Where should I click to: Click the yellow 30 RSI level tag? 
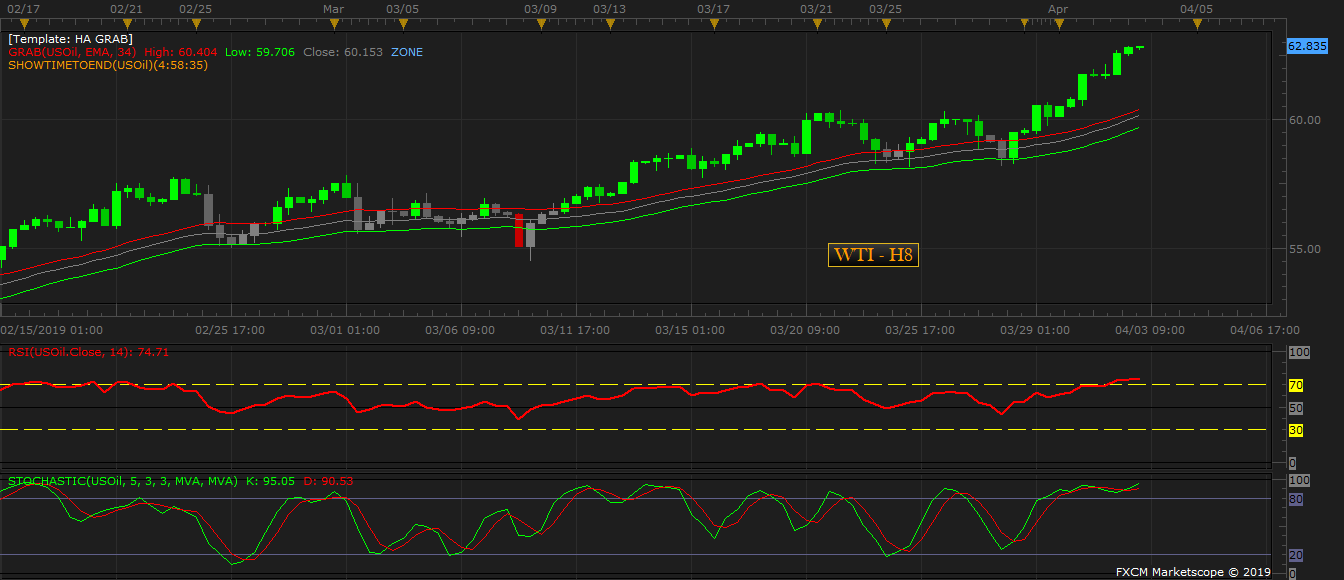tap(1295, 430)
